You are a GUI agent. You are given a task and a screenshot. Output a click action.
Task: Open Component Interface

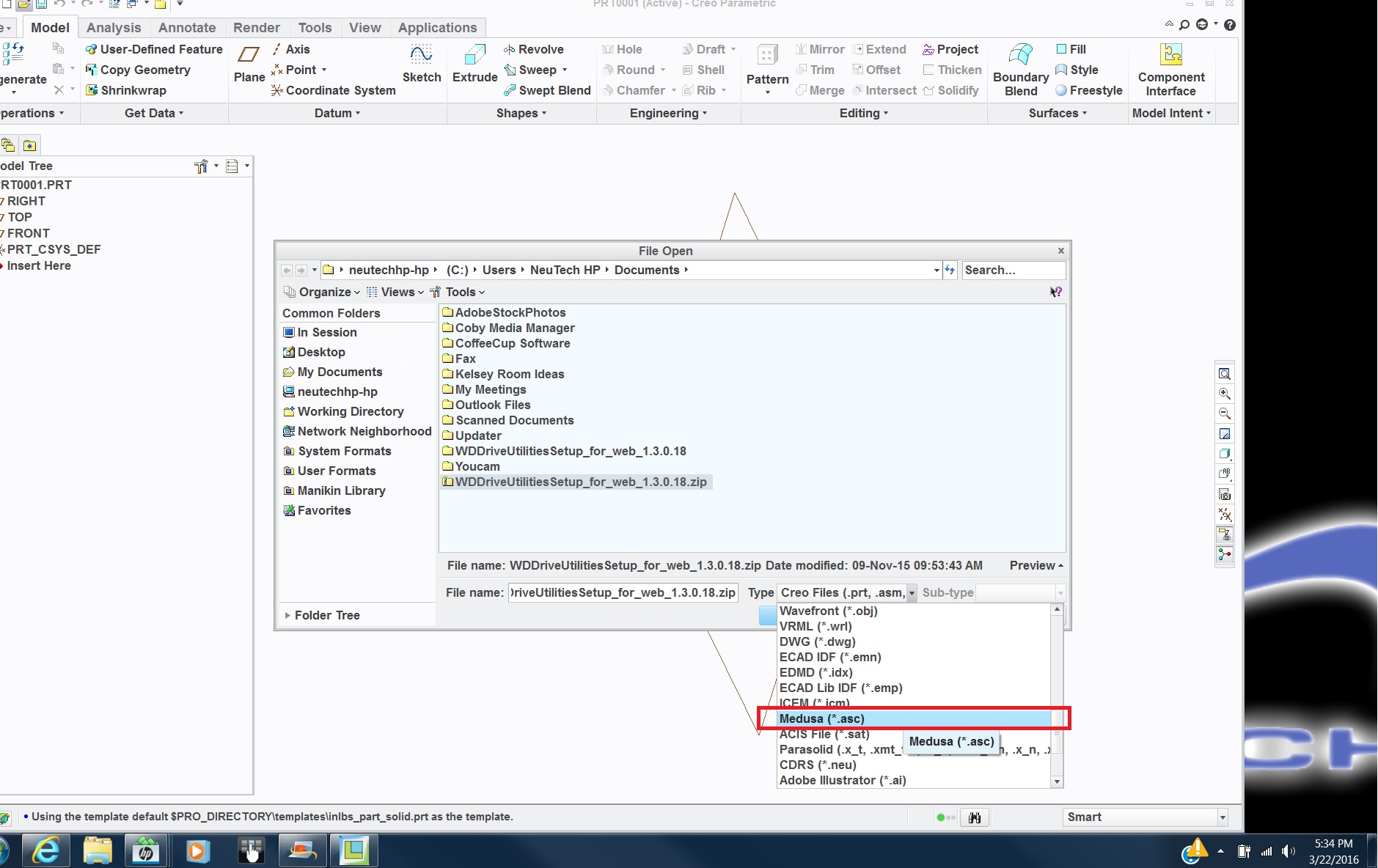pyautogui.click(x=1171, y=70)
